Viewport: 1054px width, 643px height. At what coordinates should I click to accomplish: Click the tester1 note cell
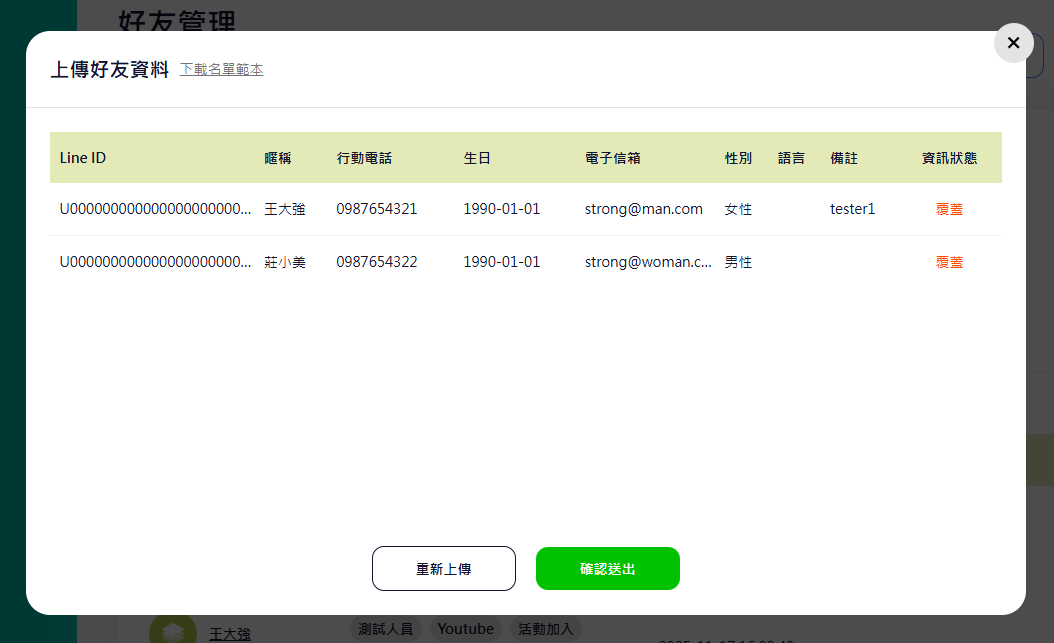point(852,210)
